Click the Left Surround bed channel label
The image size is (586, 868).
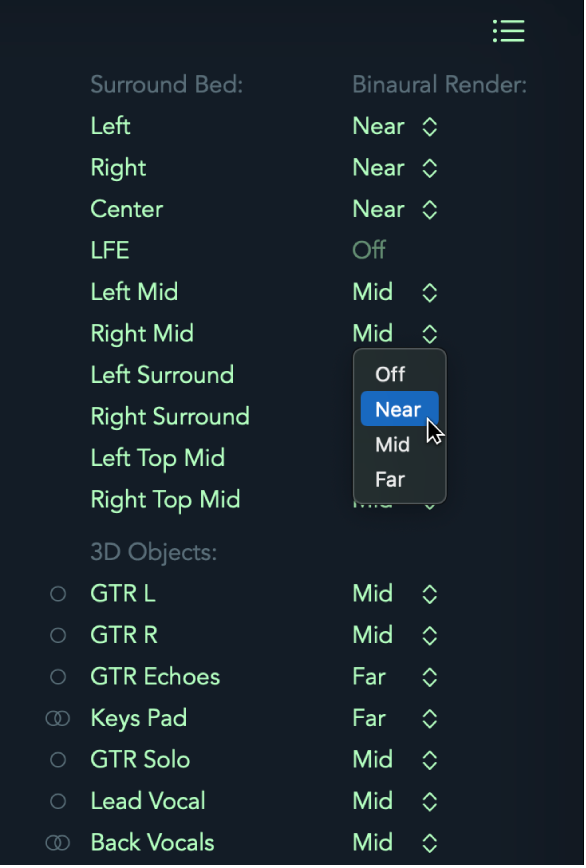tap(162, 375)
